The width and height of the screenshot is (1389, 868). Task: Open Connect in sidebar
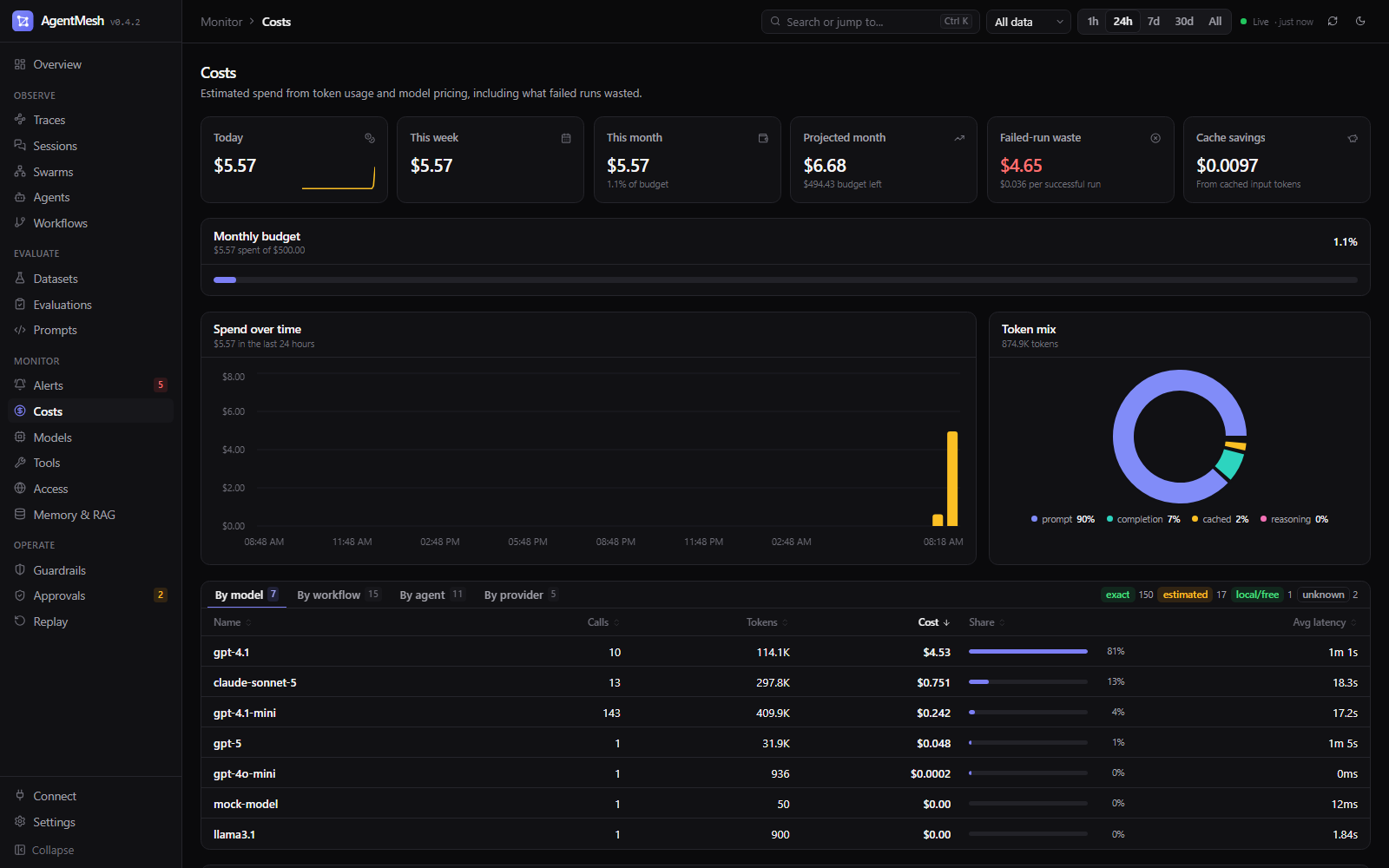pyautogui.click(x=90, y=796)
